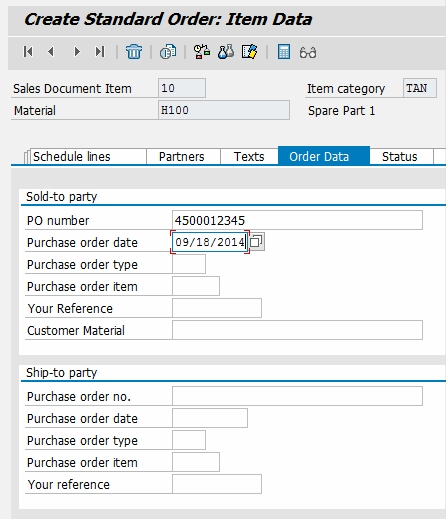Click 'Create Standard Order: Item Data' title
The width and height of the screenshot is (446, 519).
[x=168, y=19]
